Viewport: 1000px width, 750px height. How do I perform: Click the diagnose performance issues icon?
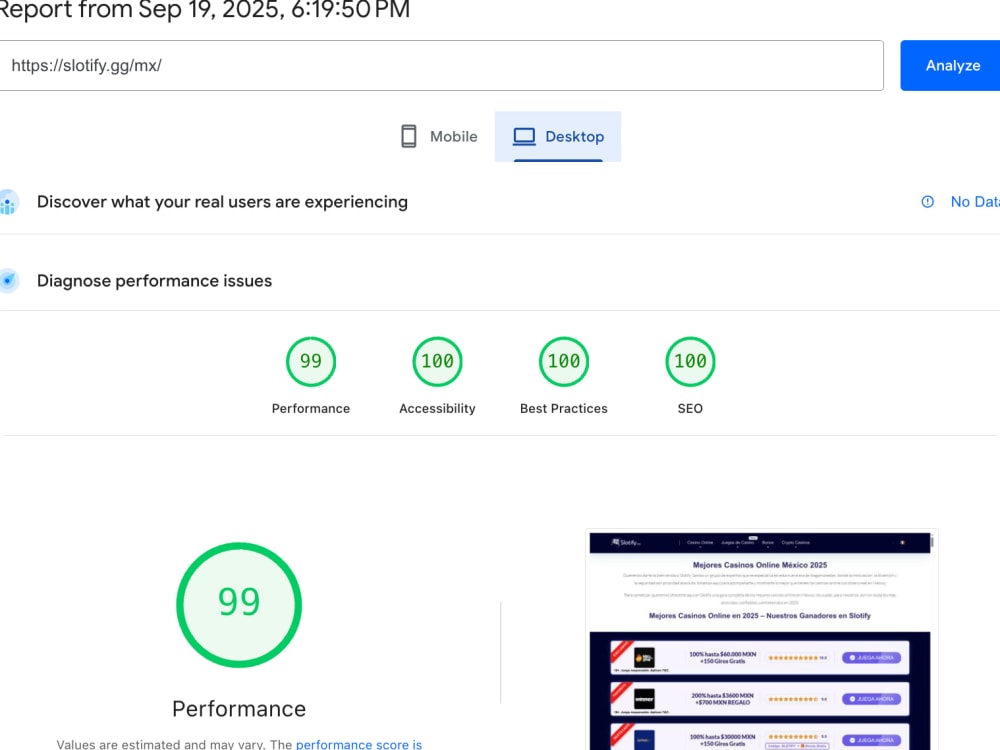point(8,281)
